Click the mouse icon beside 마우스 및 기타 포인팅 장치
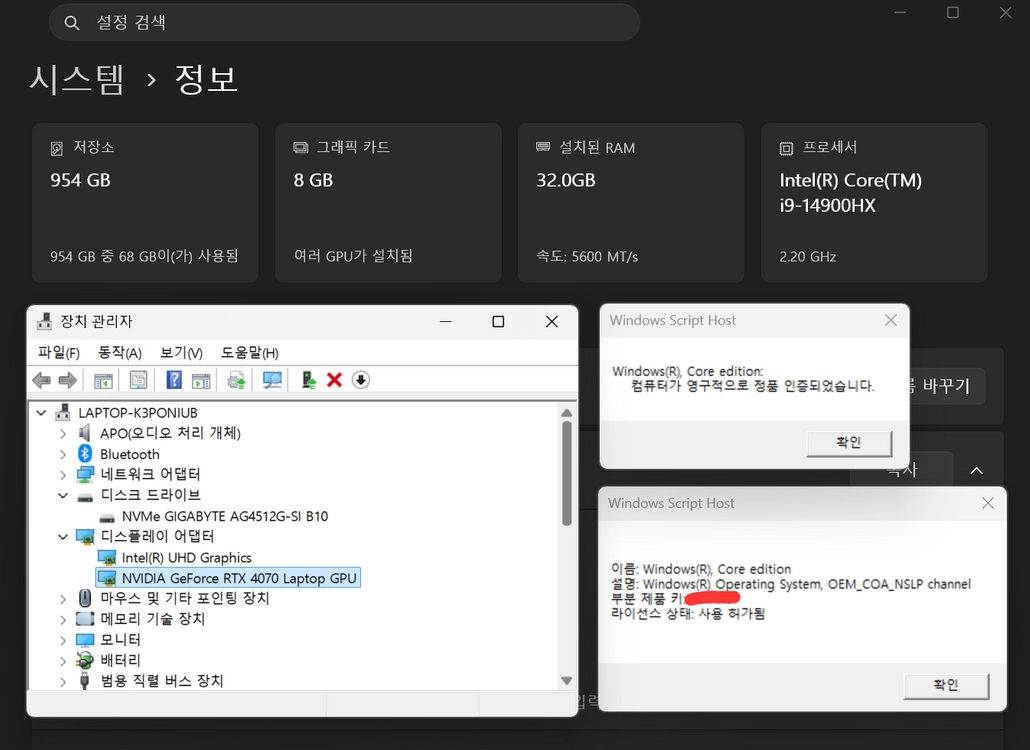 point(85,598)
